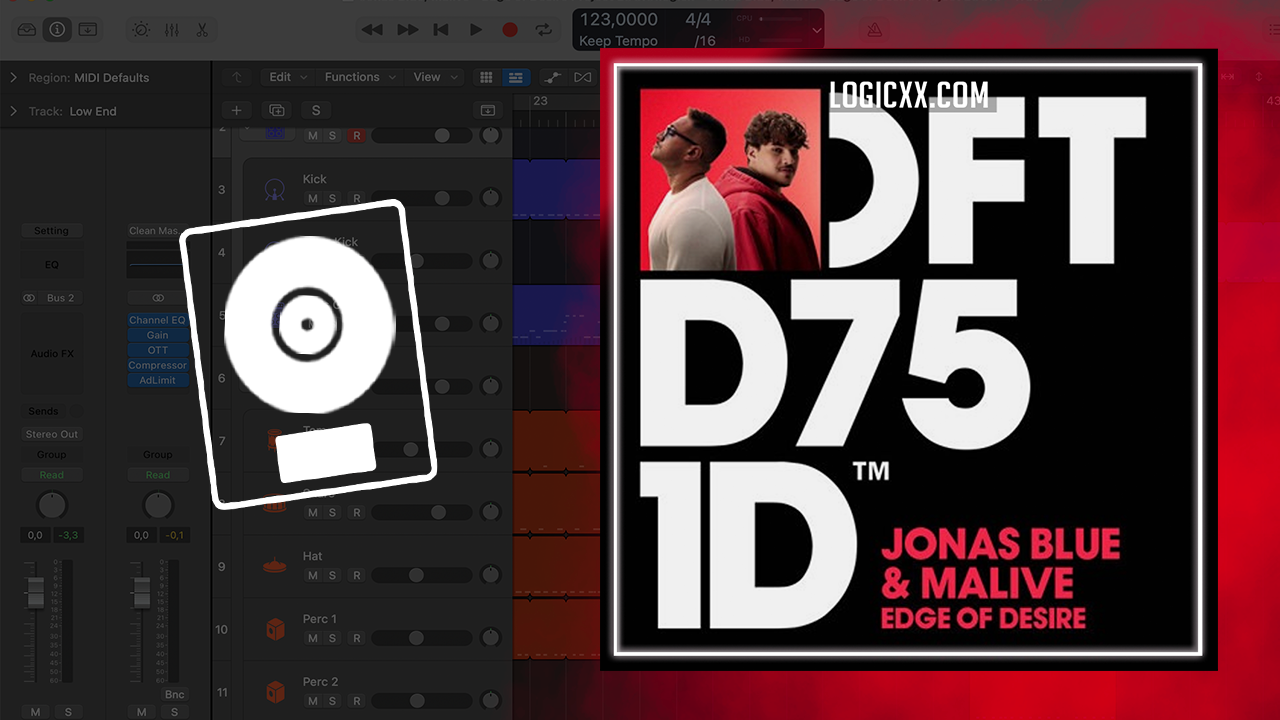
Task: Open the Setting button on left strip
Action: tap(52, 231)
